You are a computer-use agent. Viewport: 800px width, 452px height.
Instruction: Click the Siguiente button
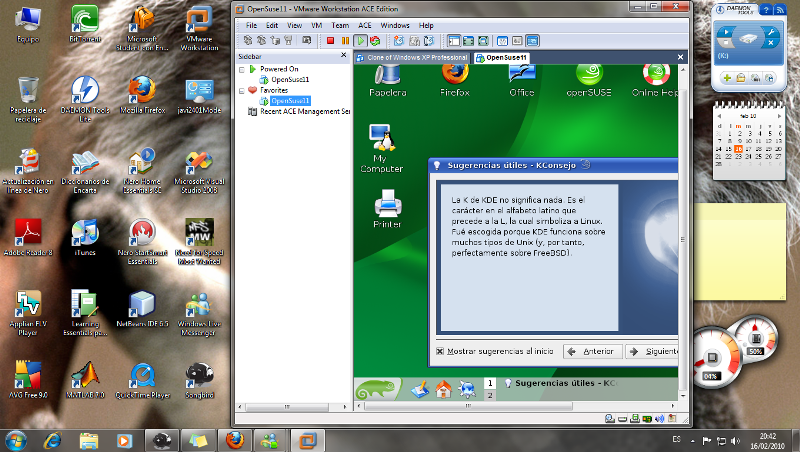(x=654, y=352)
